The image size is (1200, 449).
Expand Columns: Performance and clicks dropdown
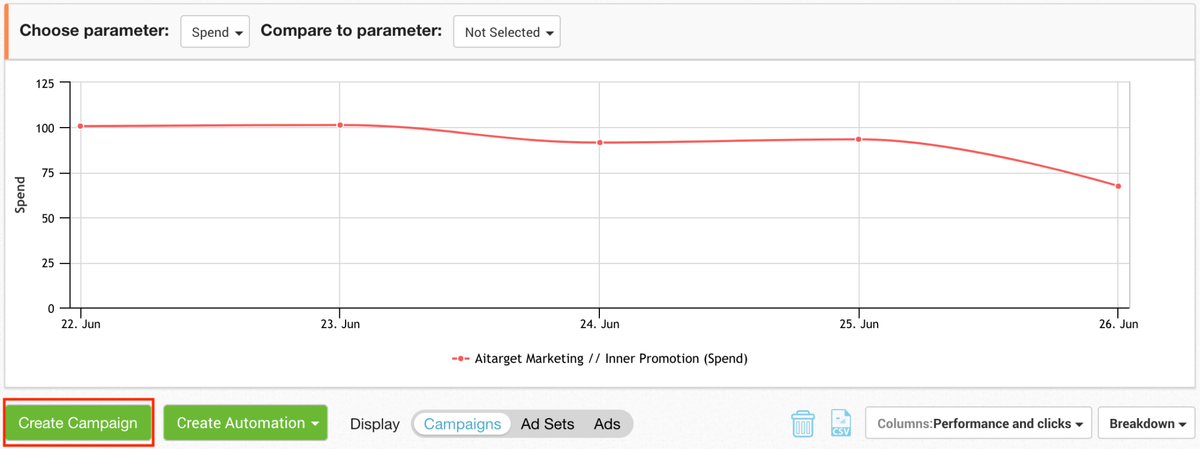pyautogui.click(x=978, y=424)
